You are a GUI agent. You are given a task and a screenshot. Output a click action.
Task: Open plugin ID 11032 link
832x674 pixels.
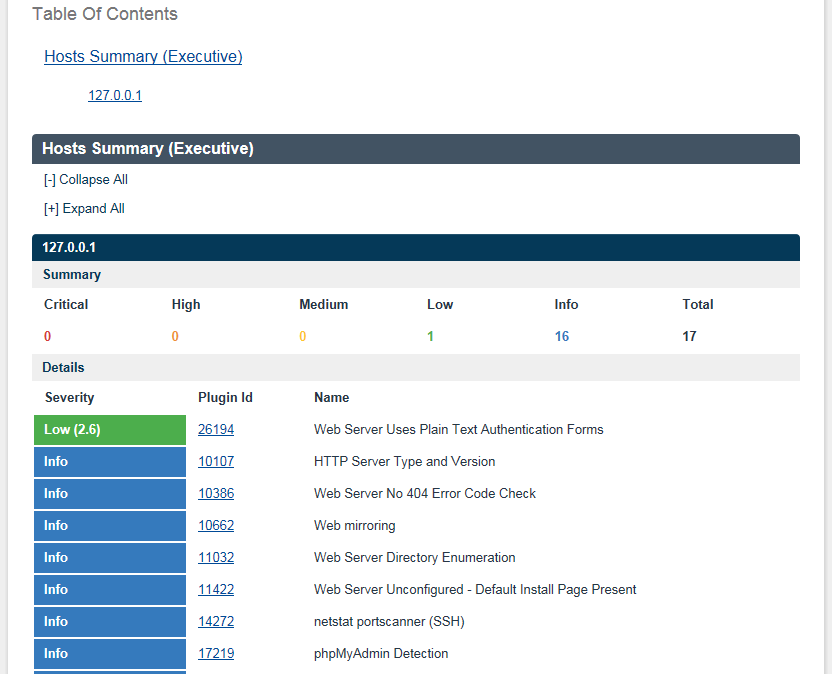(x=216, y=557)
